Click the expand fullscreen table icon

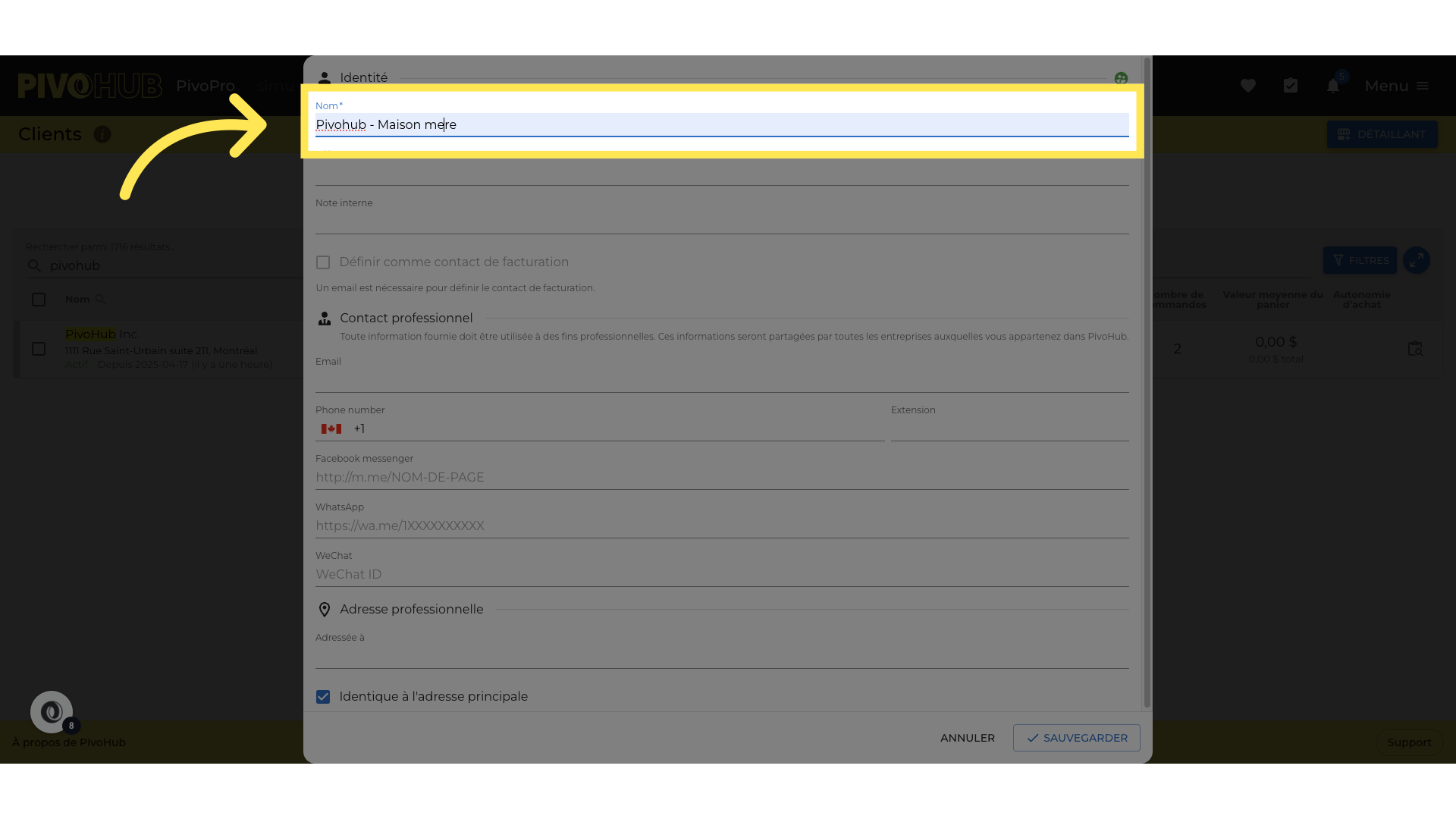1416,260
